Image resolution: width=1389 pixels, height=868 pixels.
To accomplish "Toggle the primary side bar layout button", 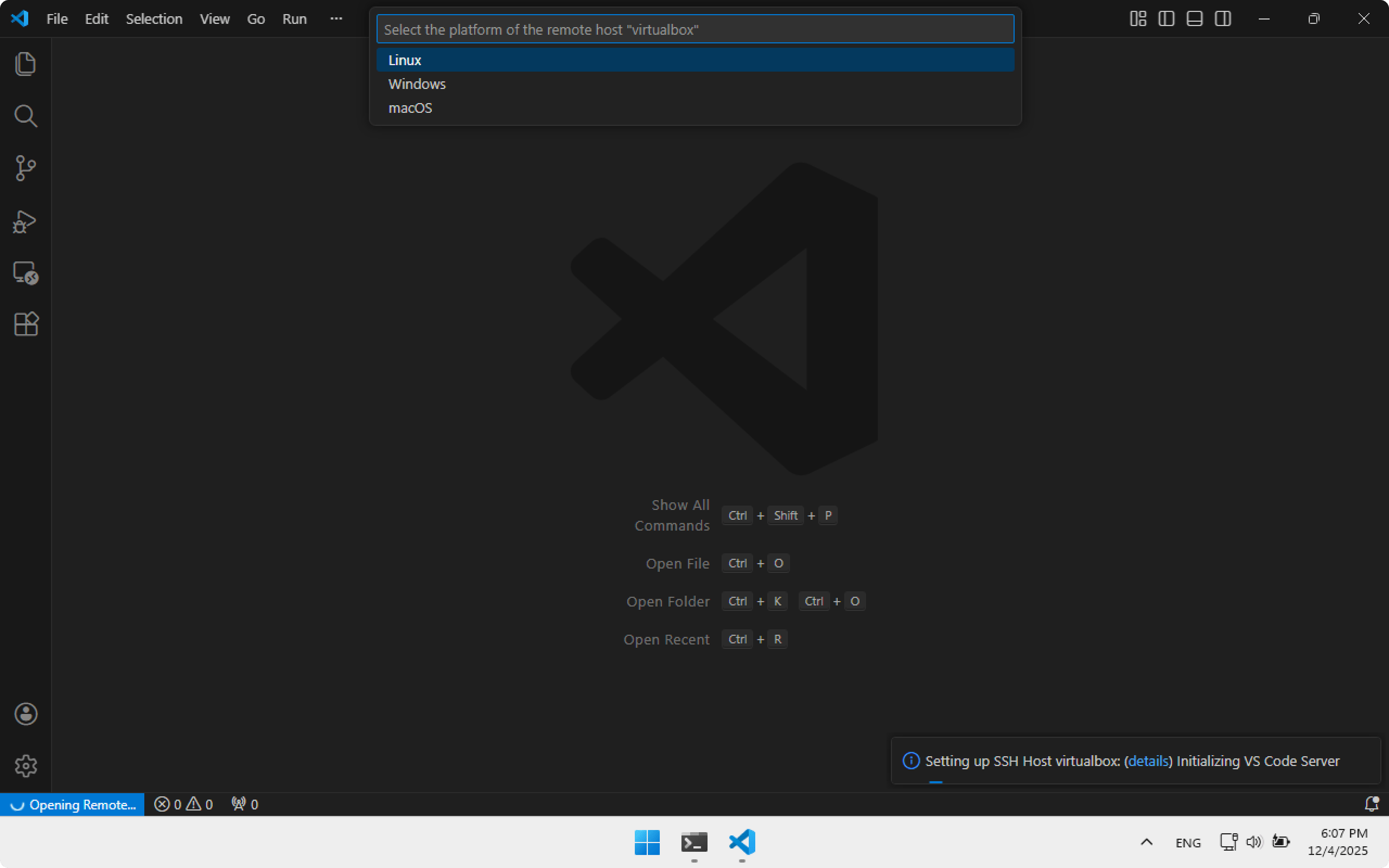I will click(x=1165, y=19).
